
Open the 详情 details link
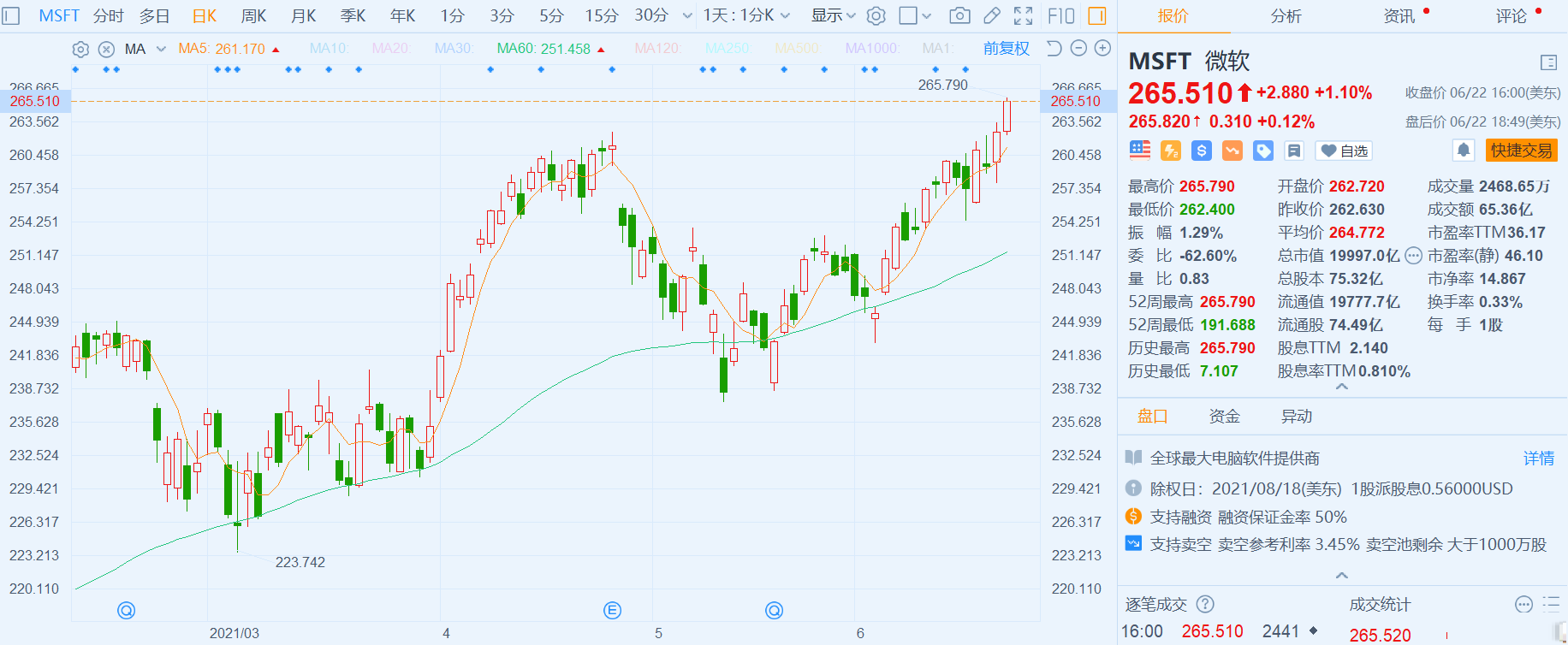click(1538, 459)
